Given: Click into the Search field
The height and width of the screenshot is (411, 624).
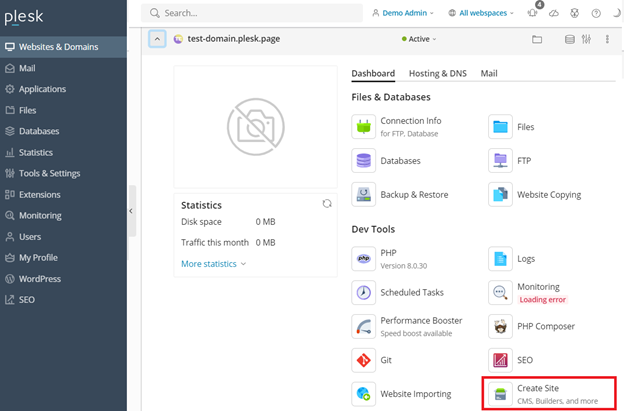Looking at the screenshot, I should [252, 13].
